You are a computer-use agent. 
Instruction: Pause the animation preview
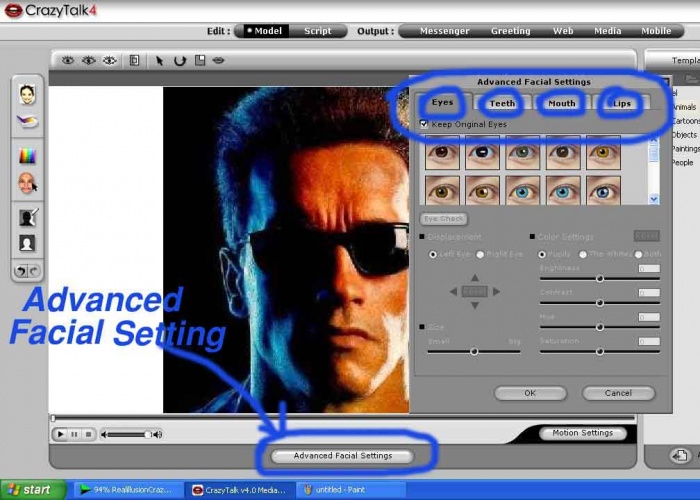(75, 434)
